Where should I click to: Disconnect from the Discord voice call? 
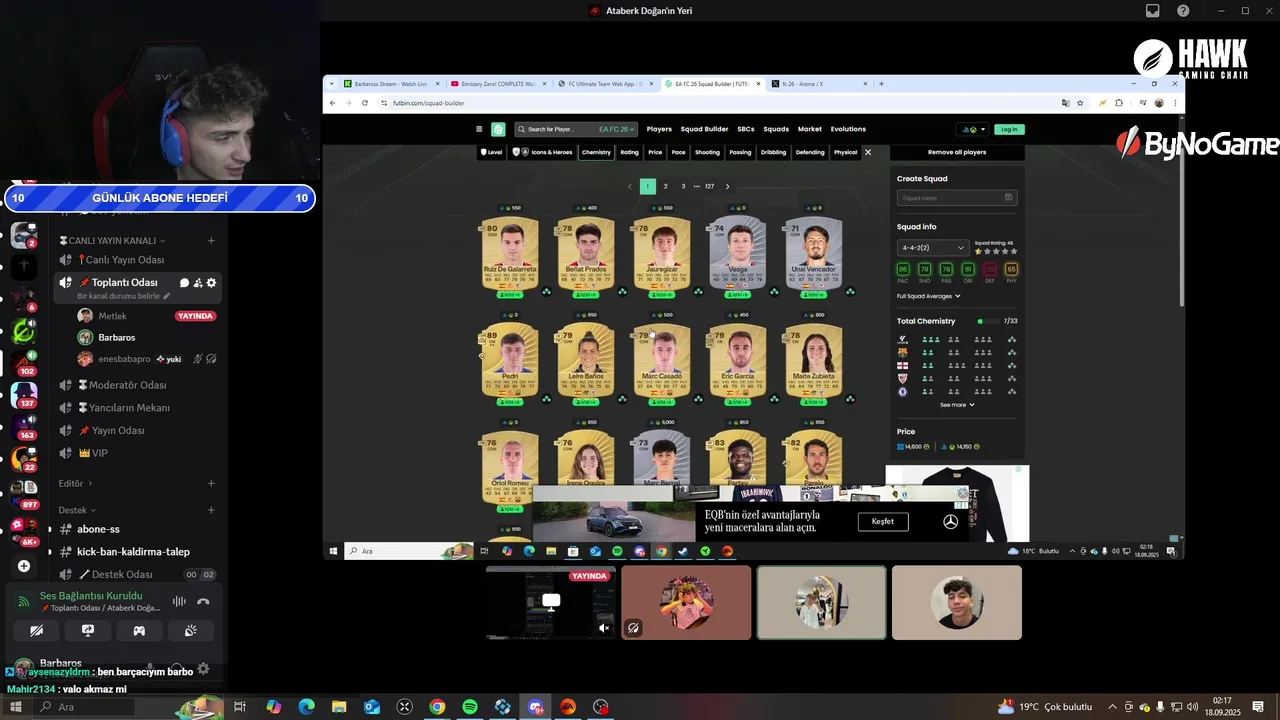tap(203, 601)
